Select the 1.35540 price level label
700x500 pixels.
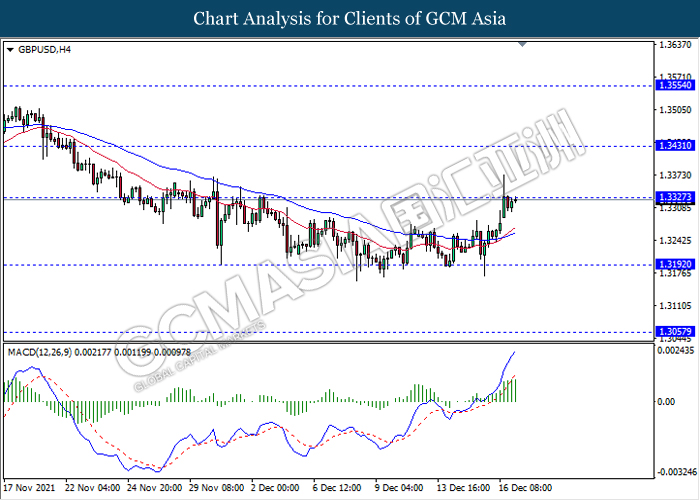coord(675,85)
